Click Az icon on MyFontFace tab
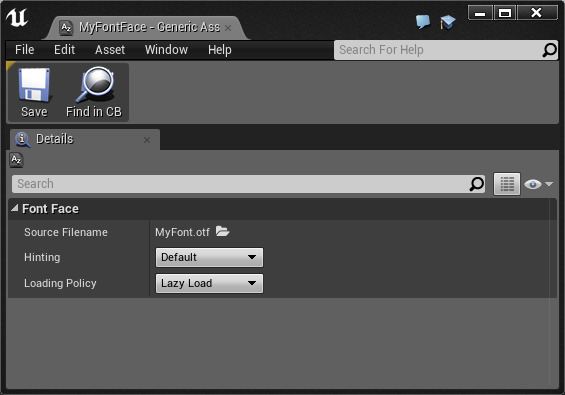The height and width of the screenshot is (395, 565). (66, 27)
